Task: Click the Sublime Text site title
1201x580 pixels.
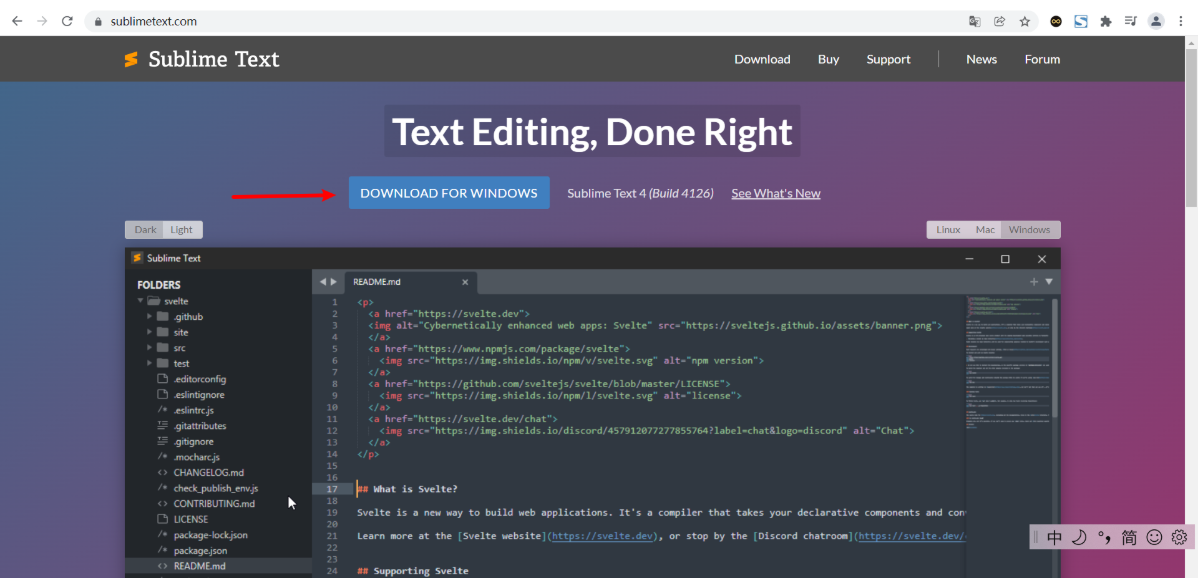Action: (214, 59)
